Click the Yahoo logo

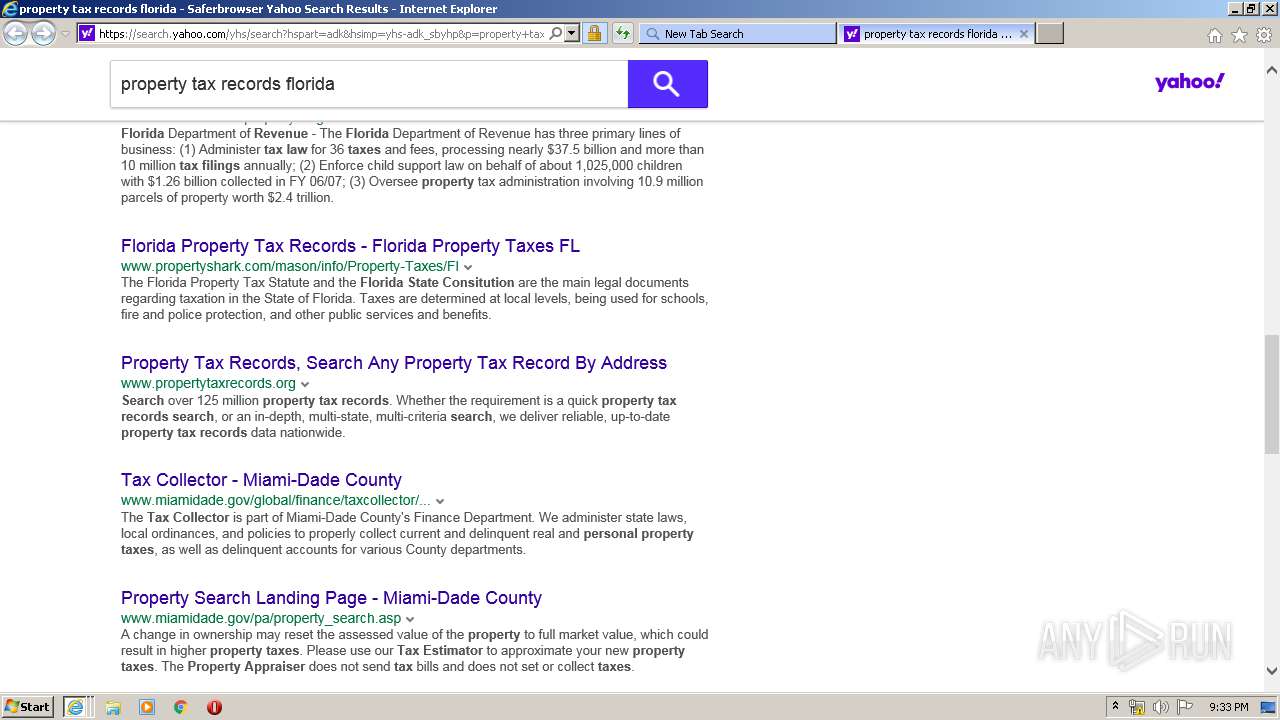tap(1189, 82)
